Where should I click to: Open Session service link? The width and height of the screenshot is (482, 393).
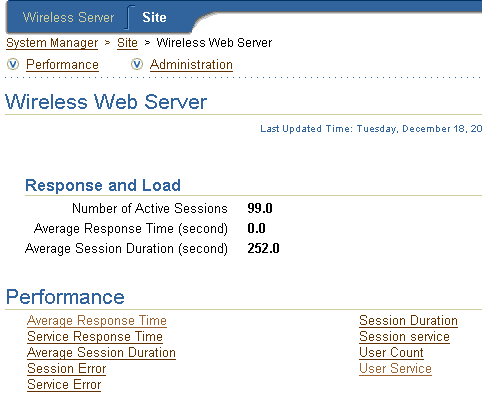pyautogui.click(x=404, y=337)
